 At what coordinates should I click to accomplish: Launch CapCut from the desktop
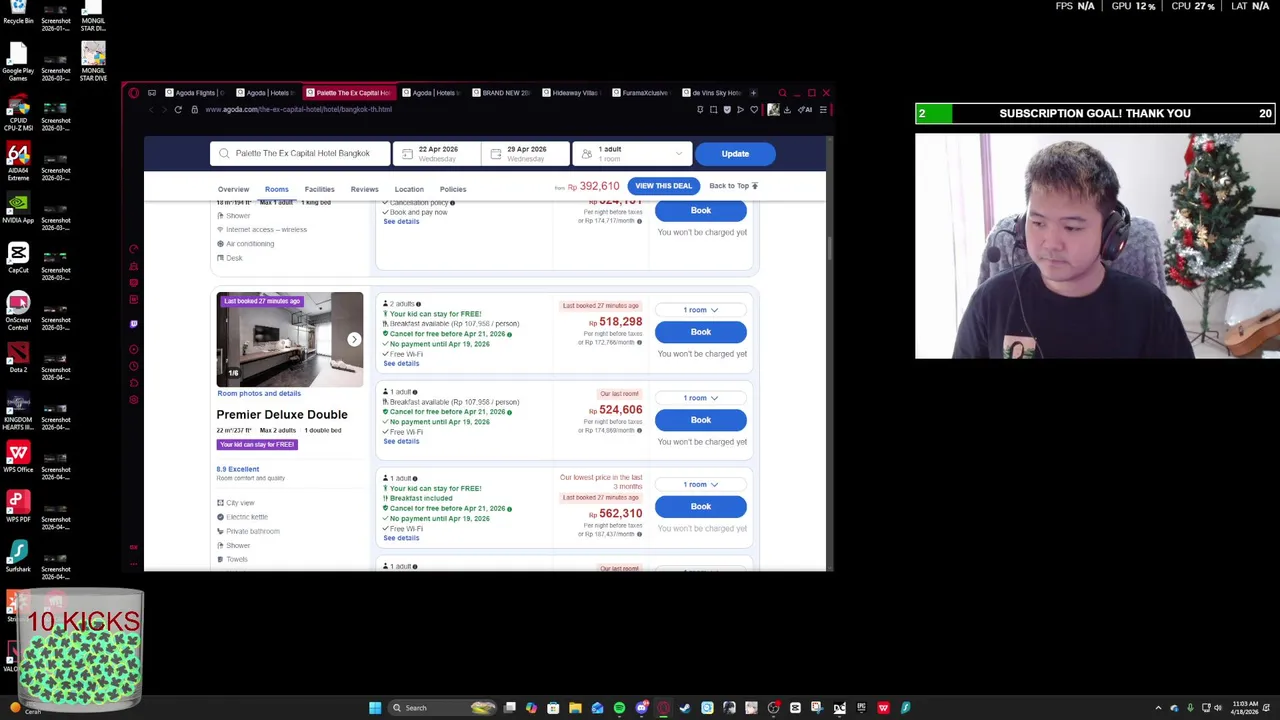tap(18, 258)
